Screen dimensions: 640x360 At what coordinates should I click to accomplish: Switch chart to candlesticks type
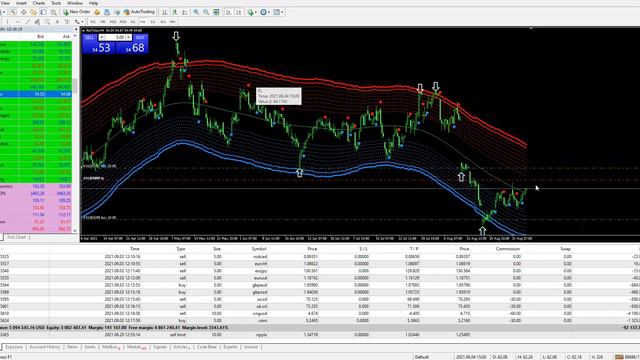coord(174,12)
